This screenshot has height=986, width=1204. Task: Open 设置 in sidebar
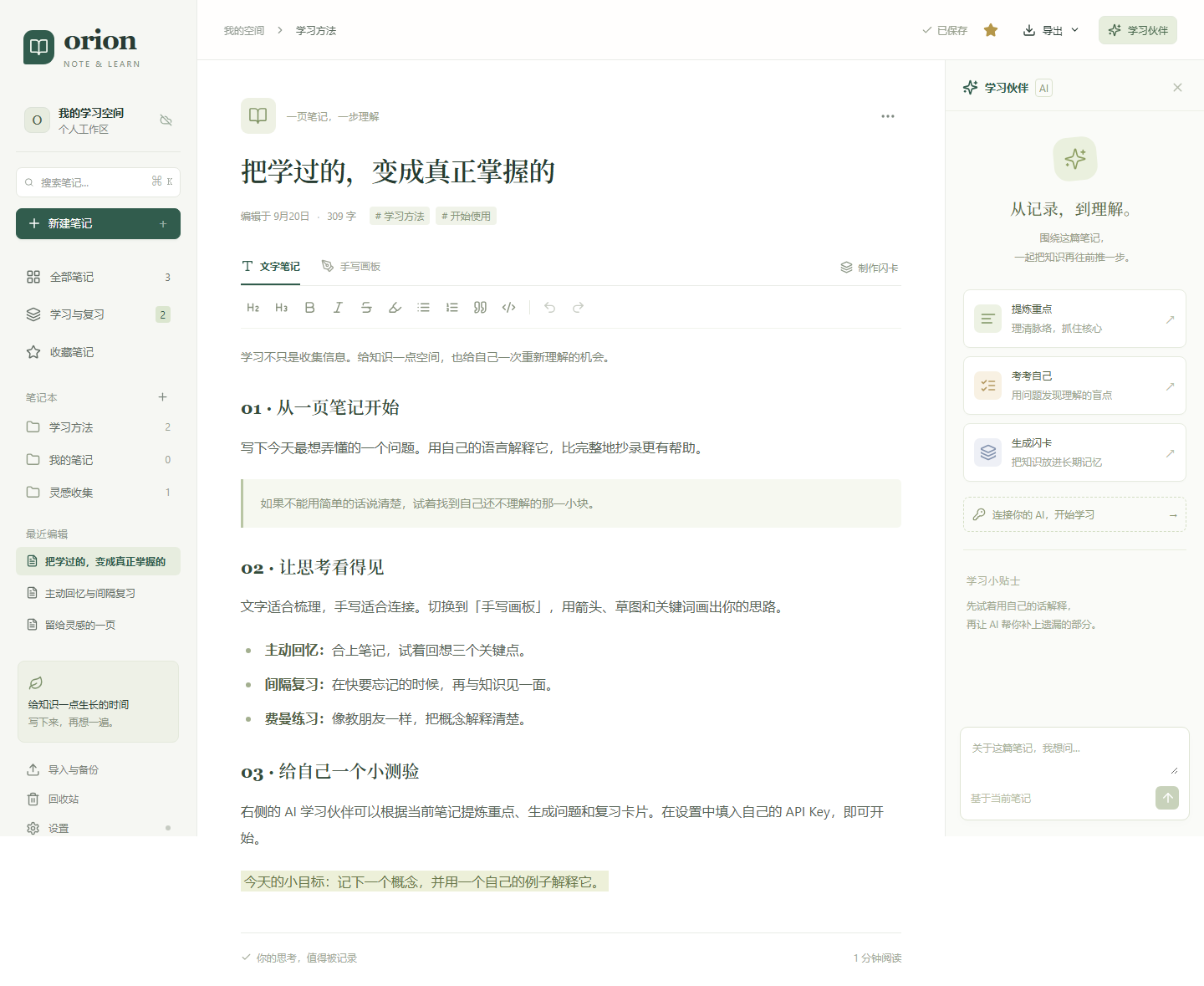pyautogui.click(x=98, y=828)
